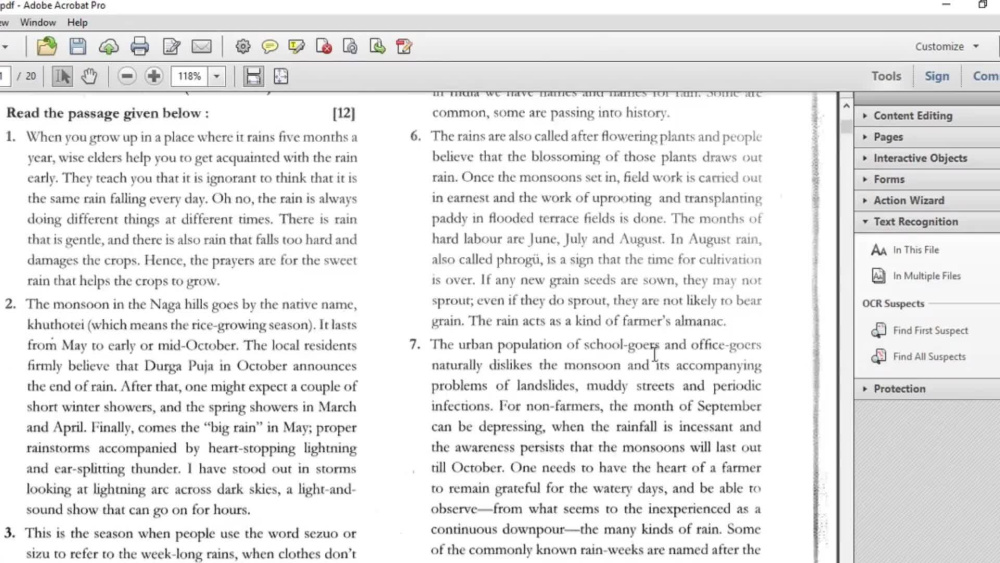Click the document scrollbar up arrow
The image size is (1000, 563).
click(846, 105)
